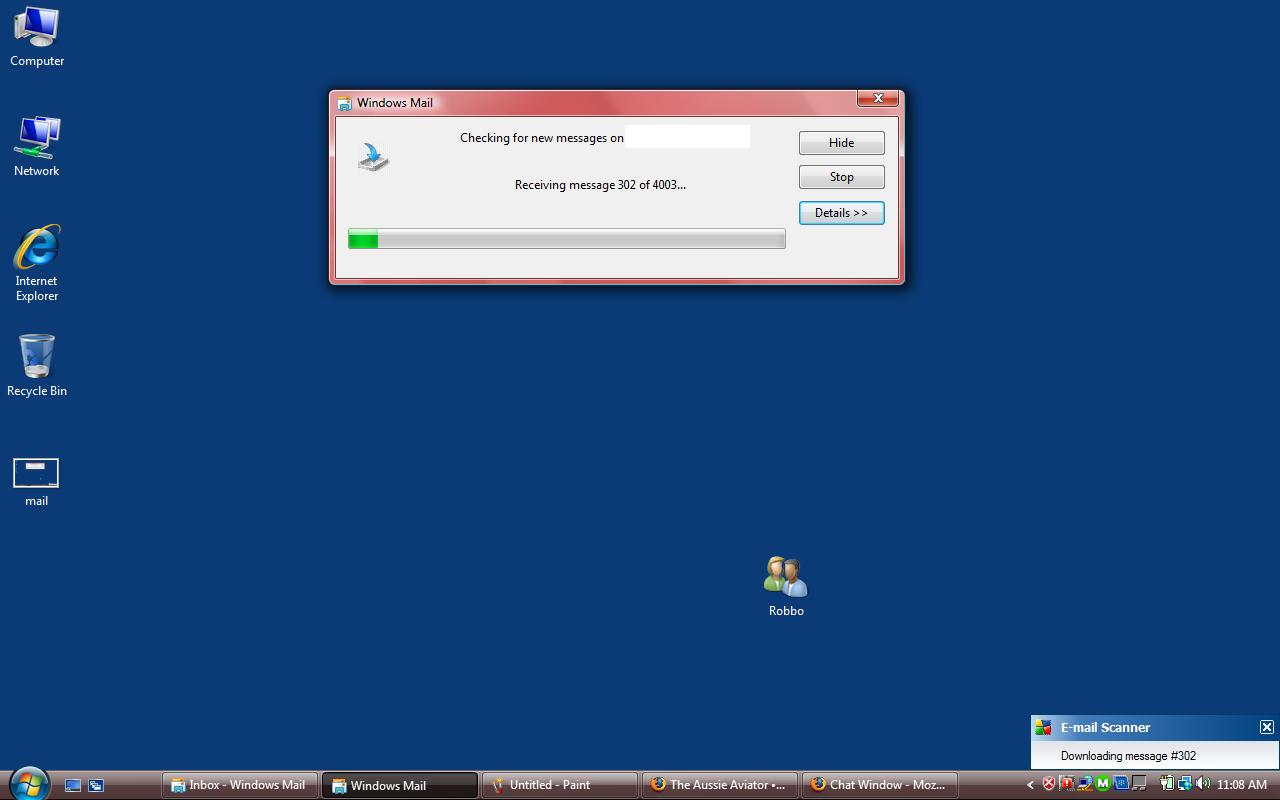Click the download animation icon in dialog

373,156
